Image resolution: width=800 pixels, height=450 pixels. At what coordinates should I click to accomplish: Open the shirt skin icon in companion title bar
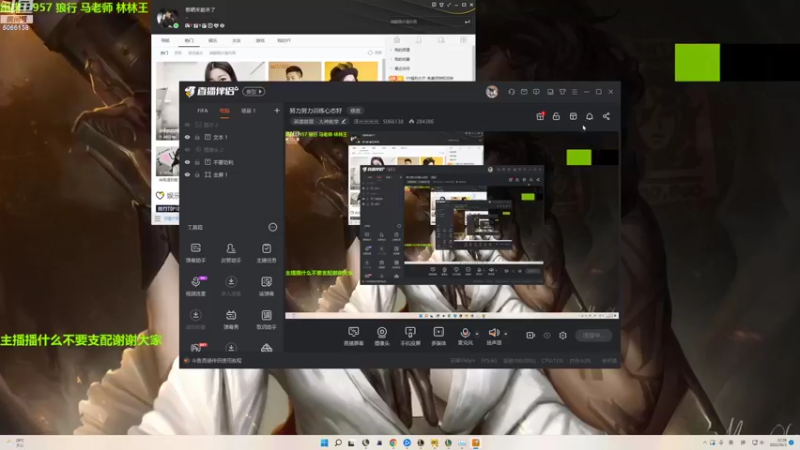pos(562,92)
